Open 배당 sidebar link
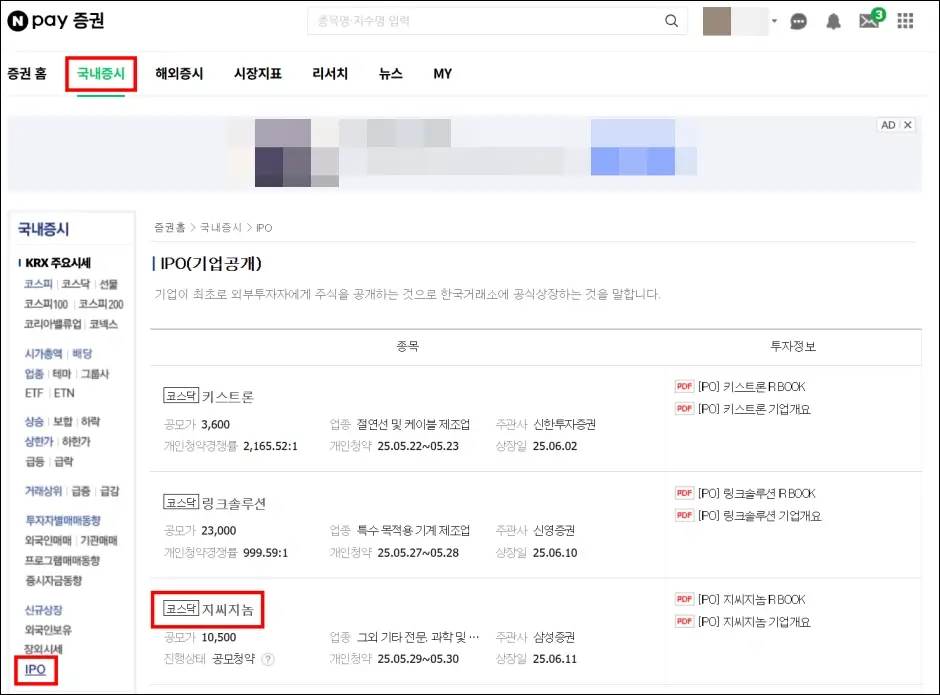The height and width of the screenshot is (695, 940). click(82, 354)
